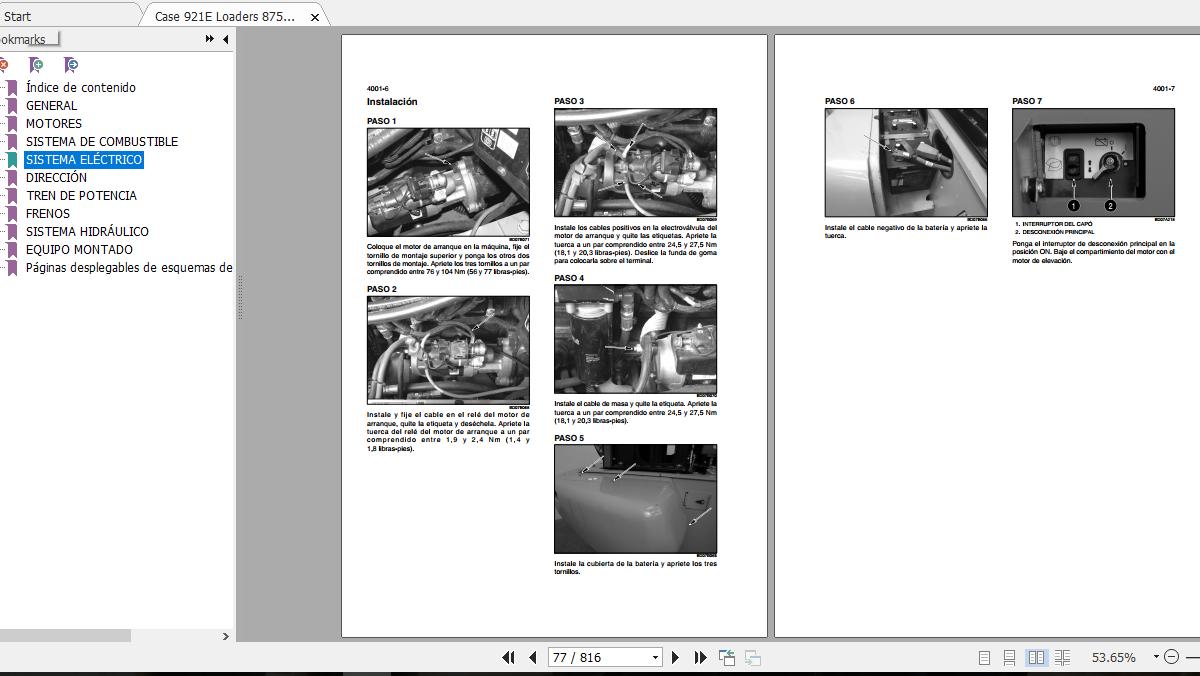Go to the last page
Viewport: 1200px width, 676px height.
pyautogui.click(x=700, y=658)
